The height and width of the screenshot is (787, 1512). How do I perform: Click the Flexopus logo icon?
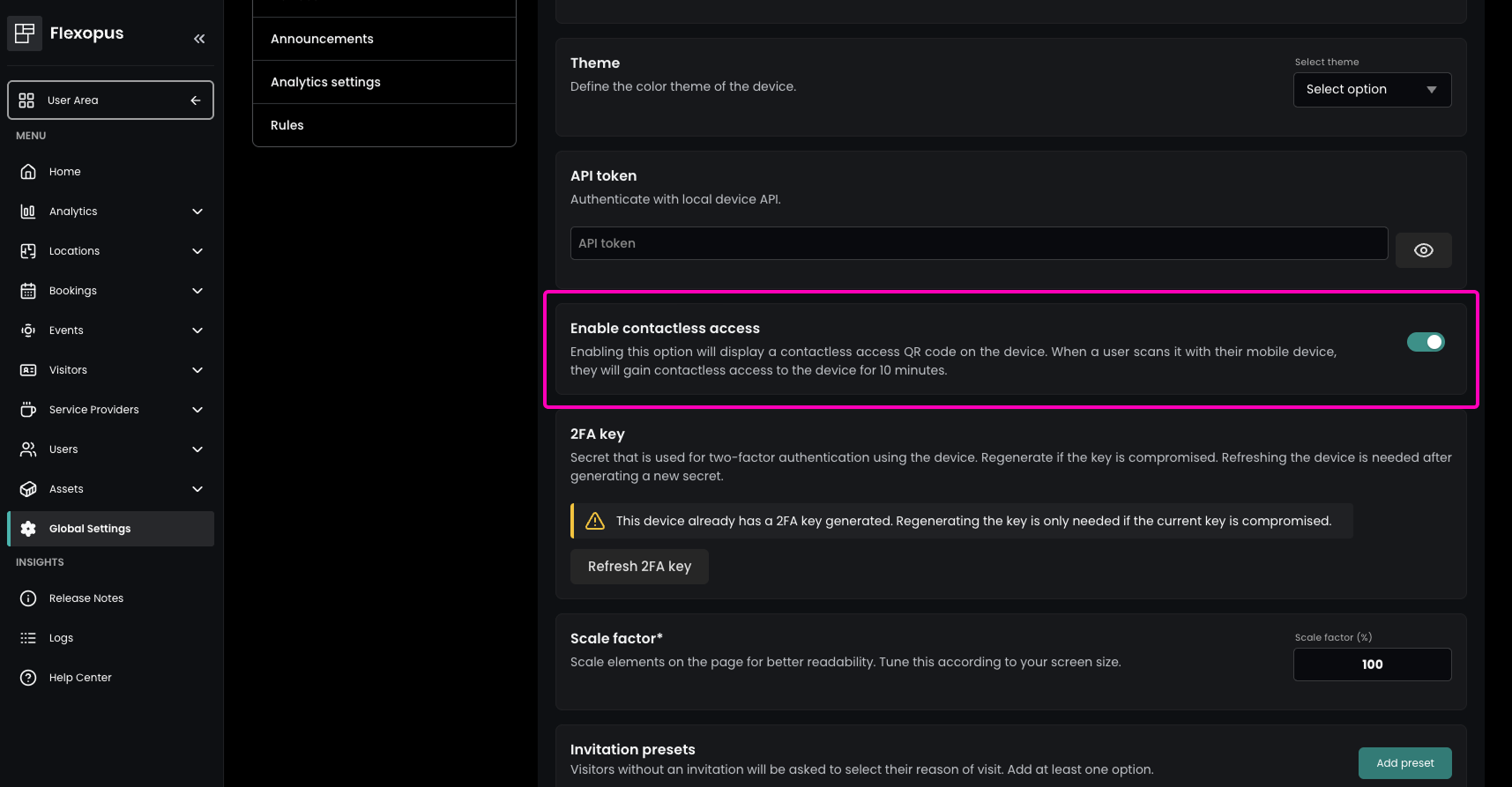(x=25, y=33)
